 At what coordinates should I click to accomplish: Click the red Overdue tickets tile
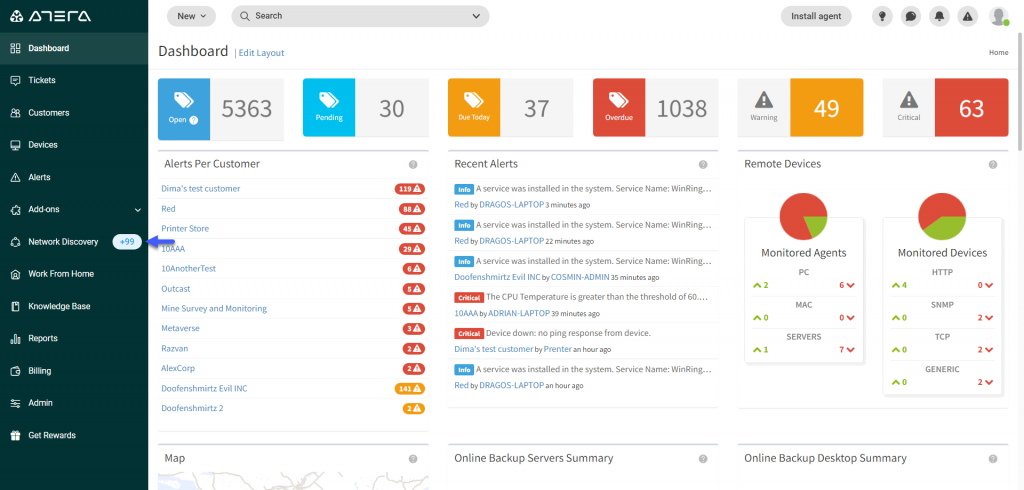click(x=618, y=108)
